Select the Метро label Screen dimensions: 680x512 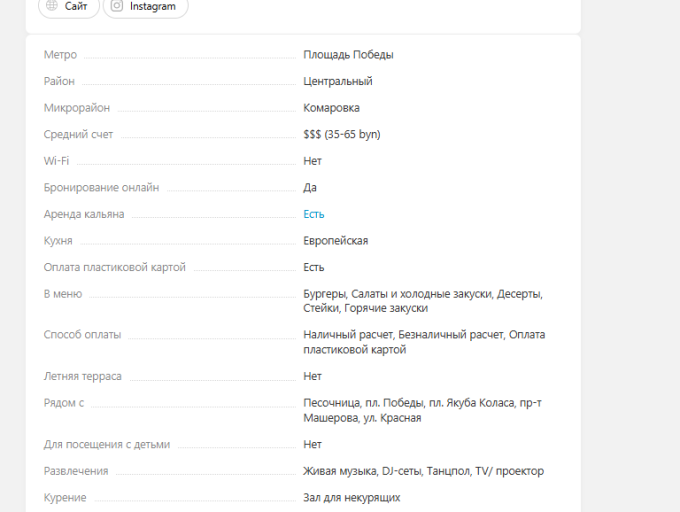point(60,55)
